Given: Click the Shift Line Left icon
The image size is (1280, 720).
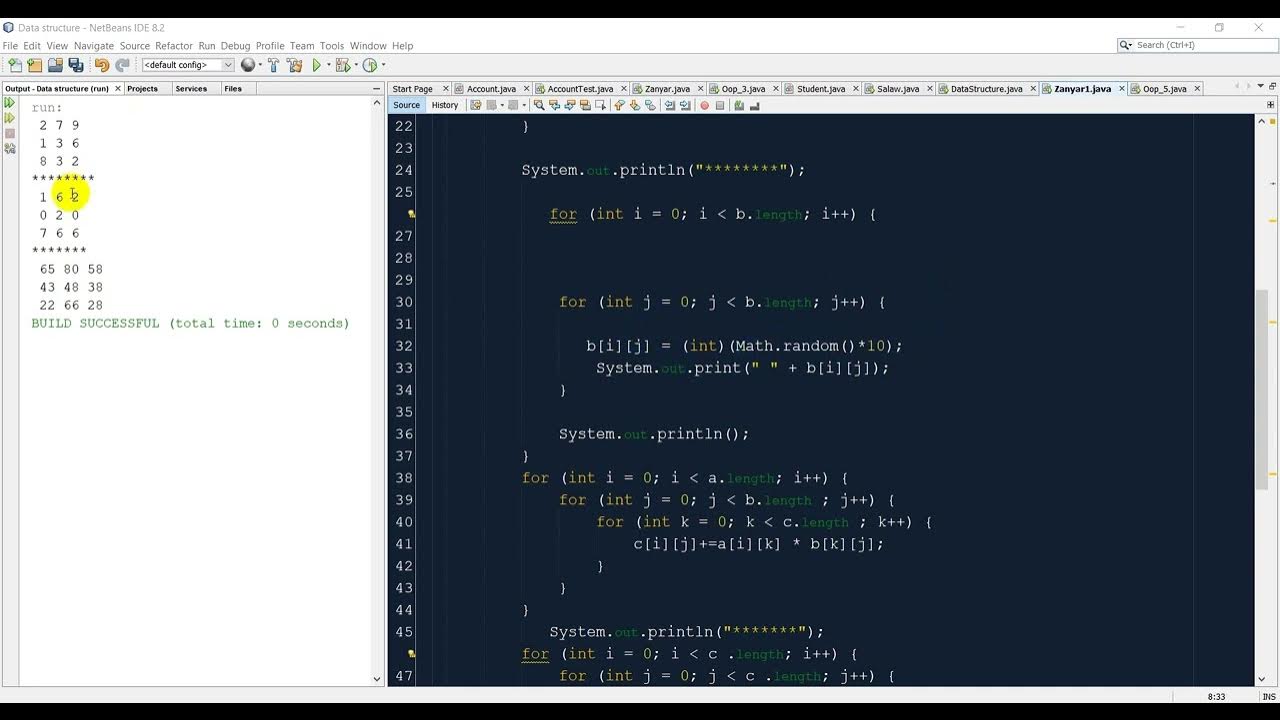Looking at the screenshot, I should click(670, 105).
